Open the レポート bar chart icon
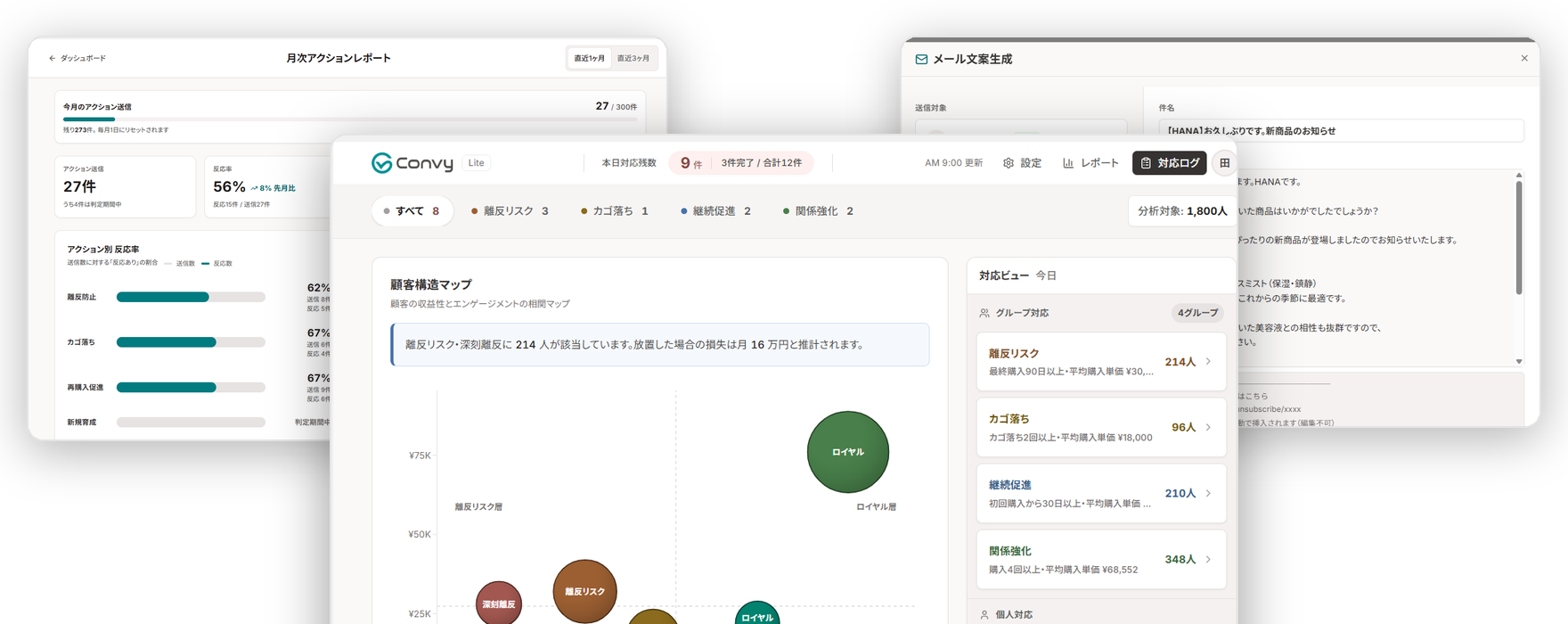 click(1068, 163)
